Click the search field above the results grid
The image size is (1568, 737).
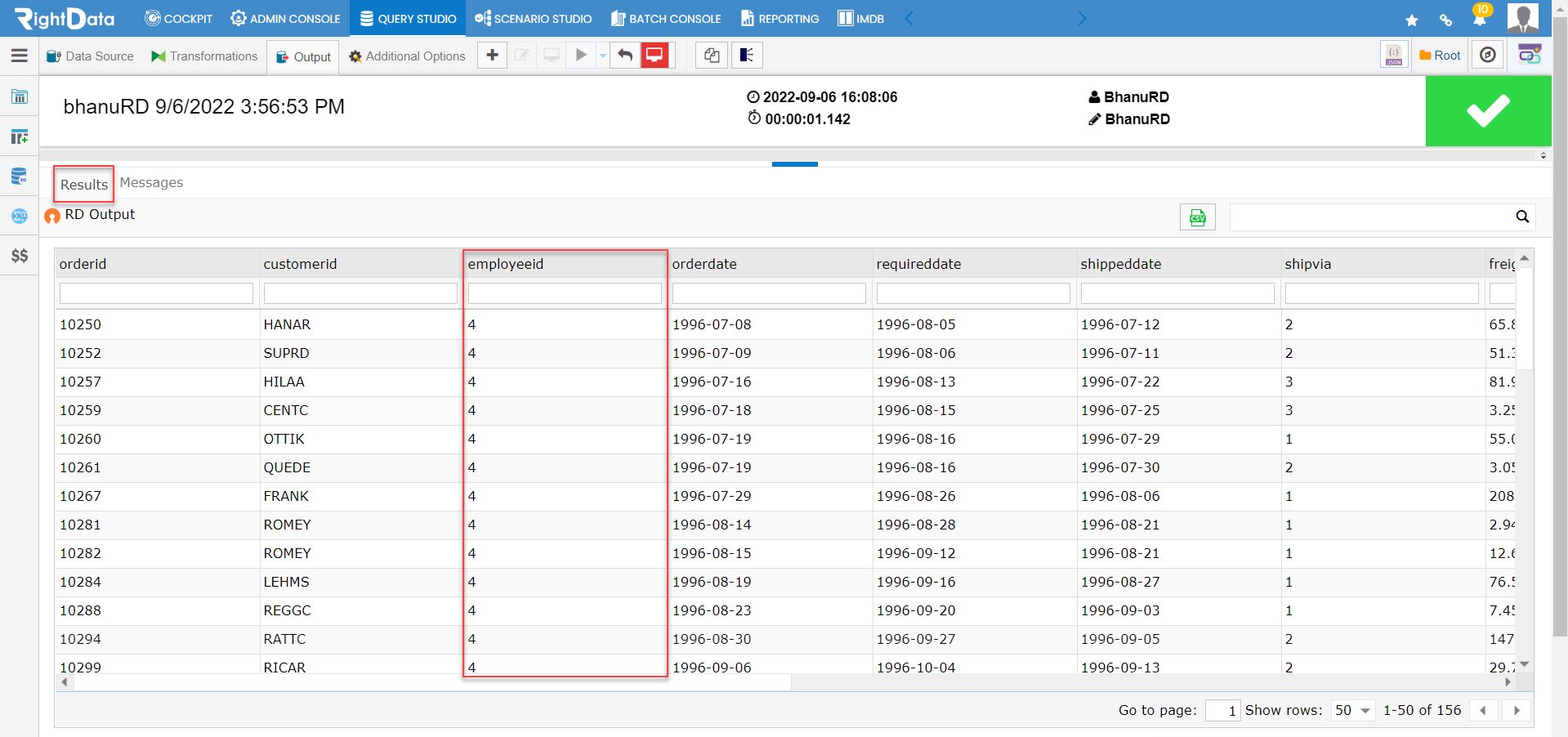(x=1370, y=217)
